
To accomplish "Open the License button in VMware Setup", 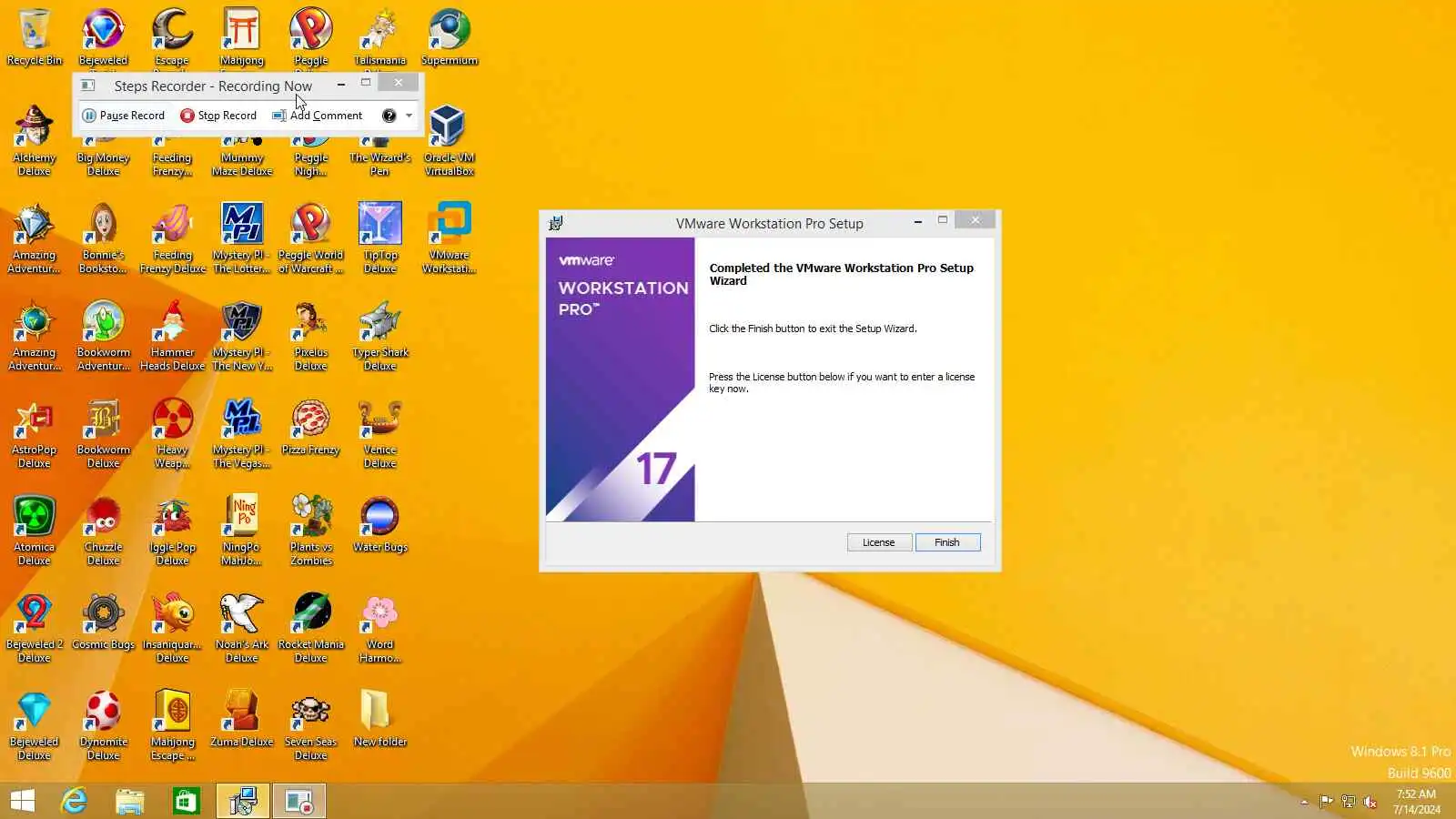I will point(878,542).
